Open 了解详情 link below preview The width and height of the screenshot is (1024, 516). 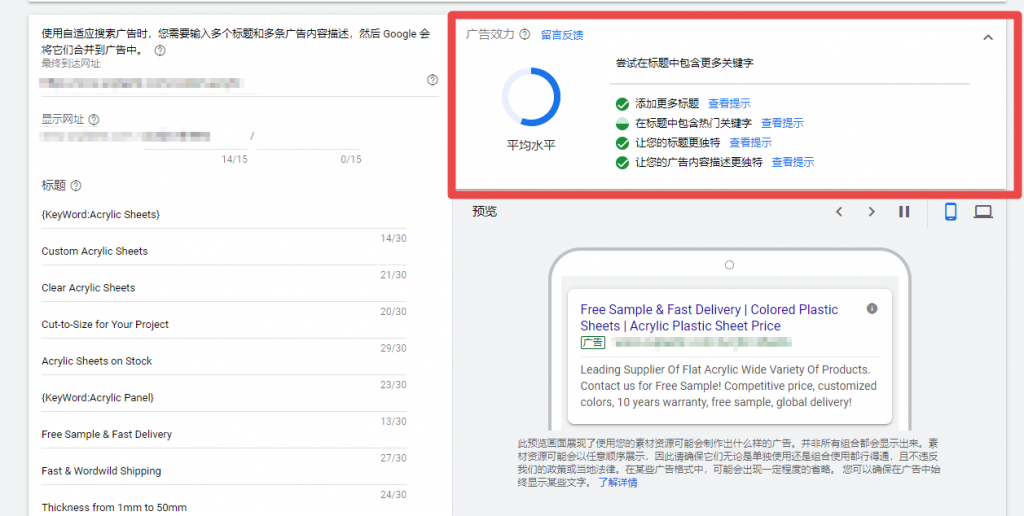[618, 483]
